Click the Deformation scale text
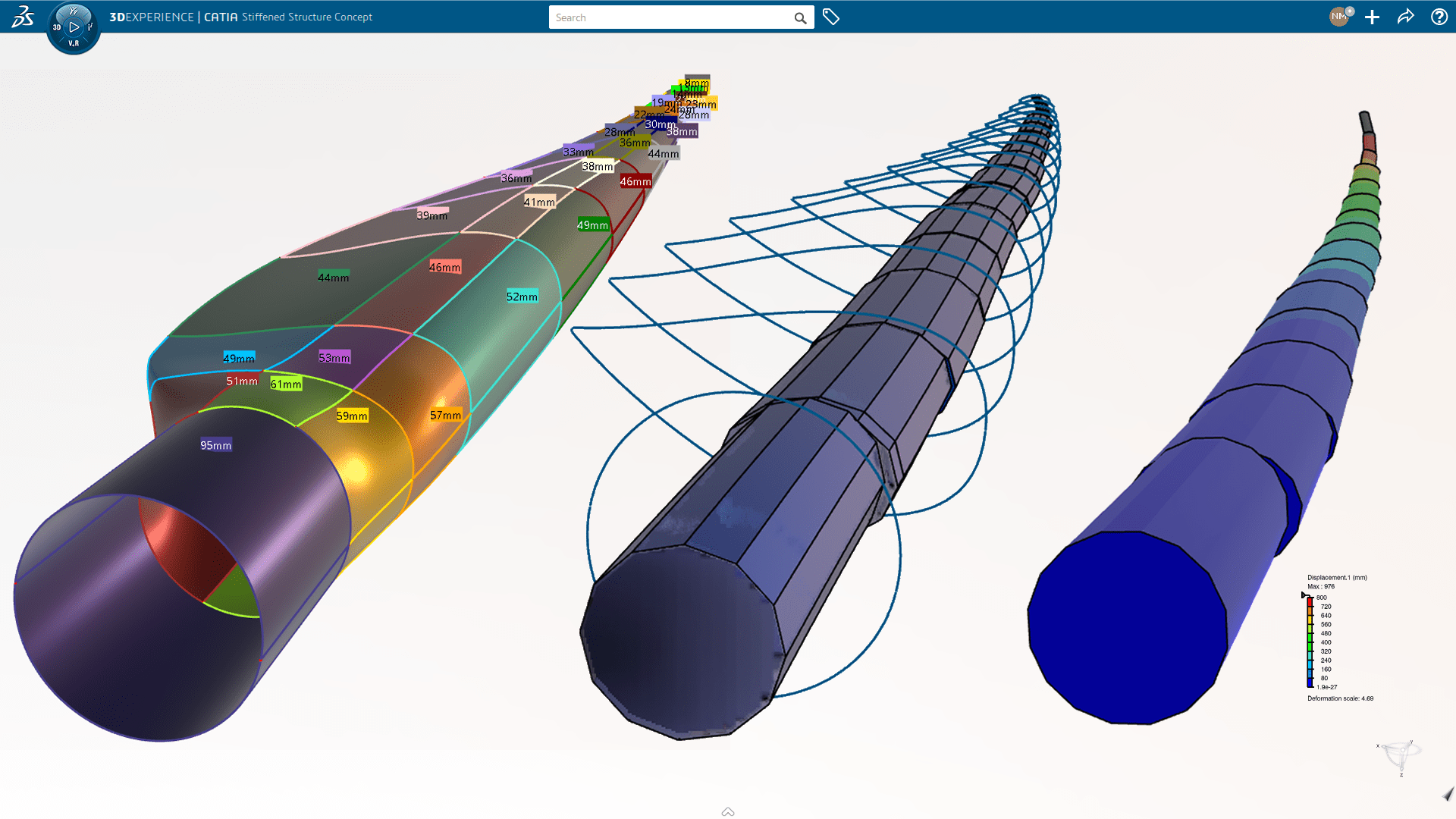 pyautogui.click(x=1340, y=698)
